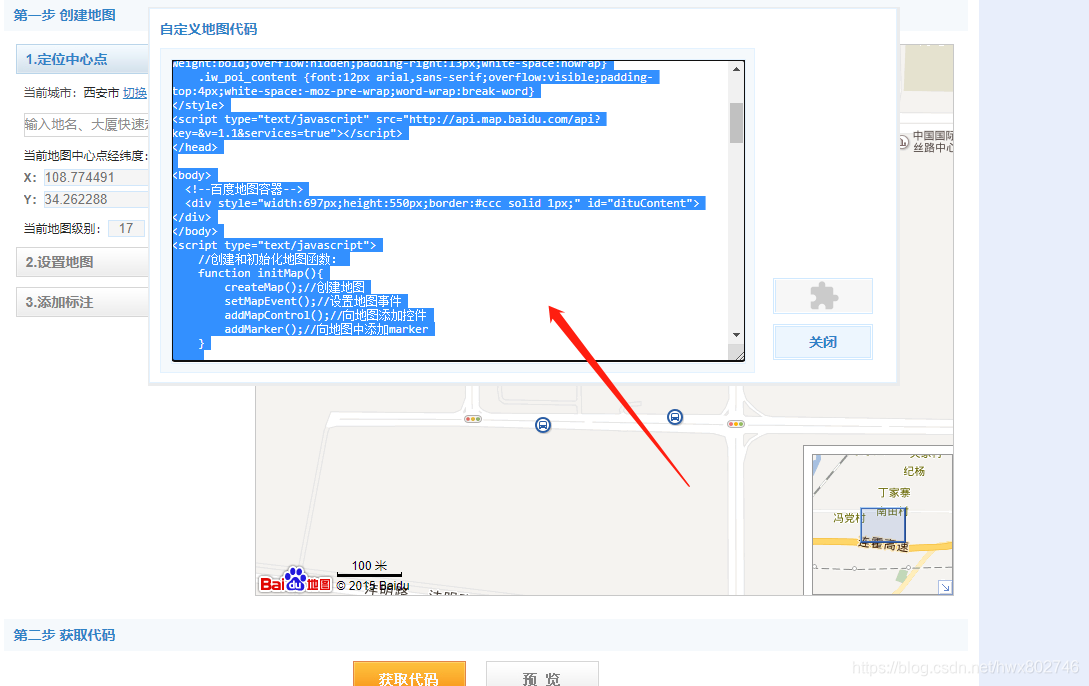This screenshot has height=686, width=1089.
Task: Click the left bus stop icon on map
Action: 543,424
